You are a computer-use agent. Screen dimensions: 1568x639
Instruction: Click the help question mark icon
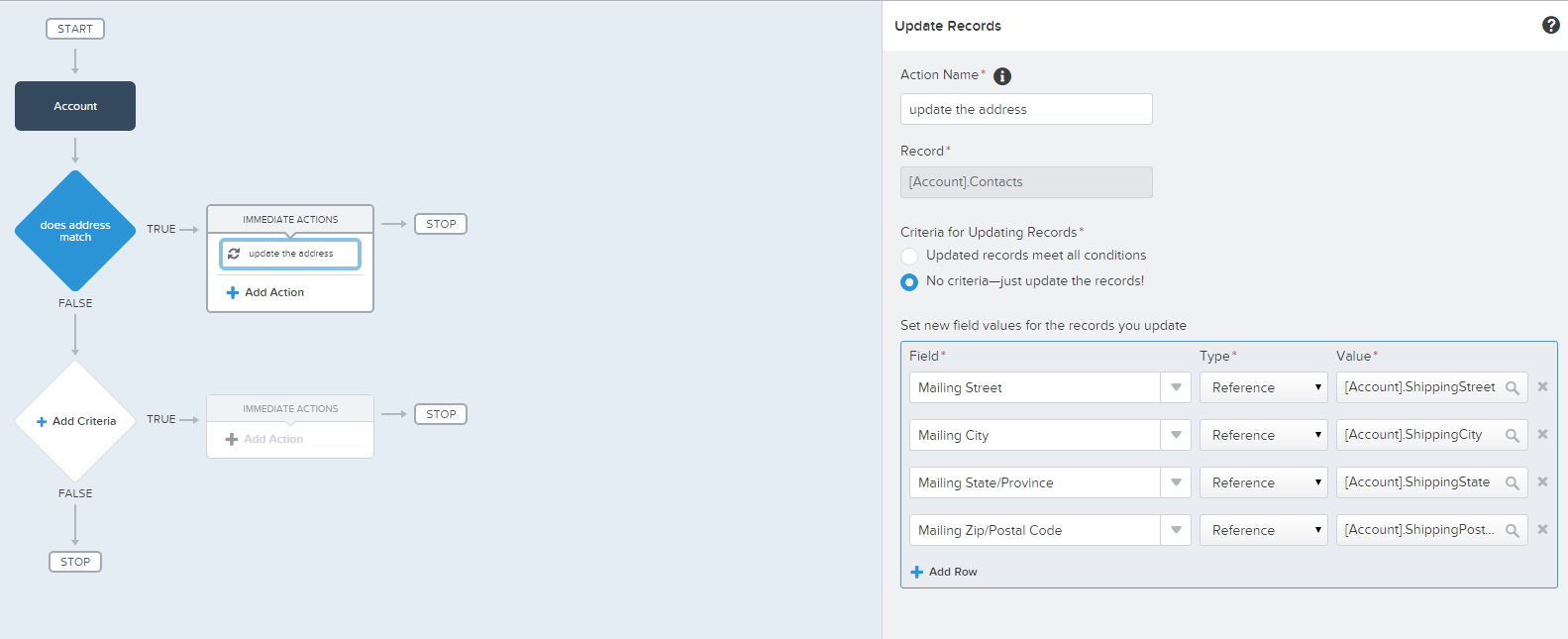click(x=1550, y=26)
